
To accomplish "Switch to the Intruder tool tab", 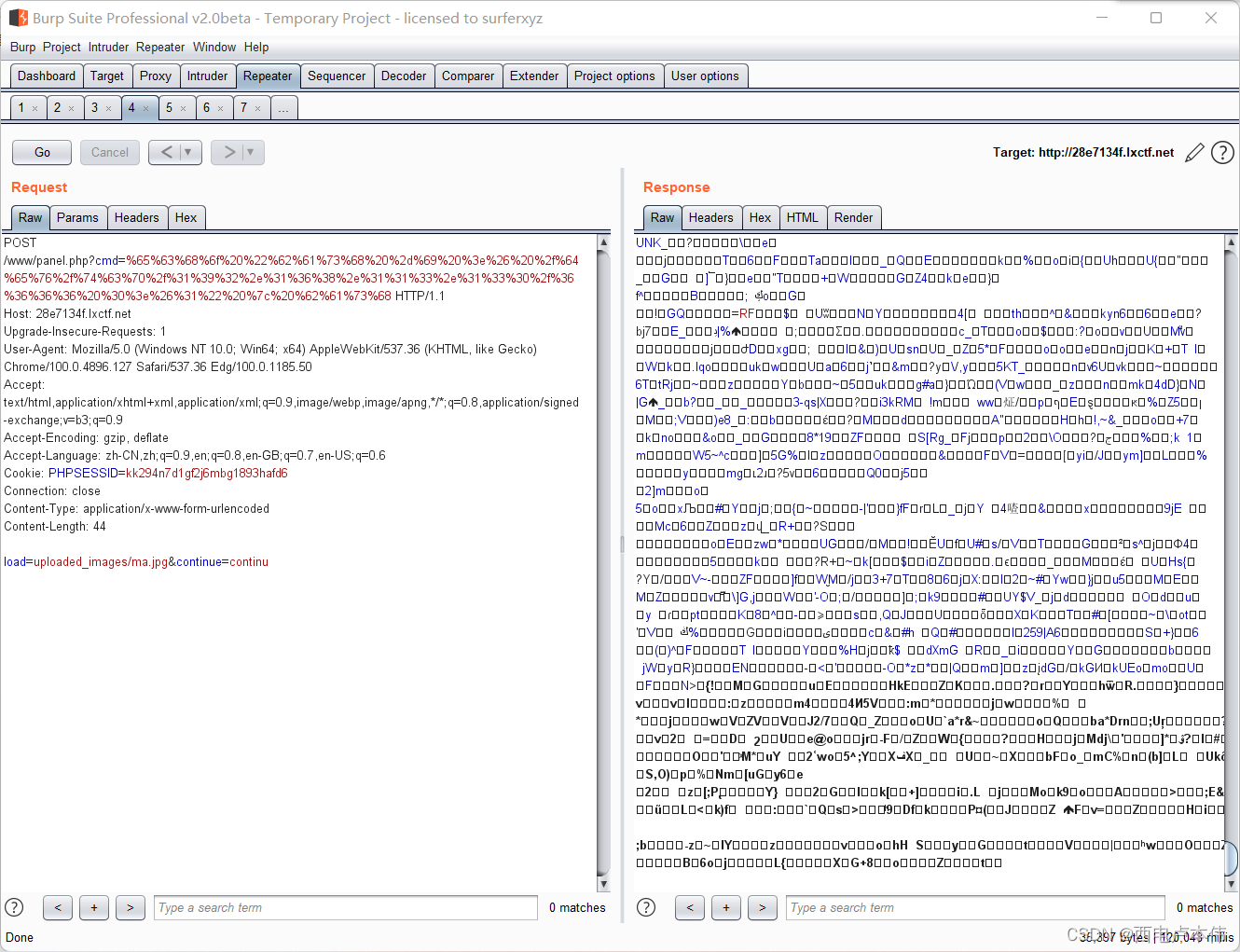I will point(207,76).
